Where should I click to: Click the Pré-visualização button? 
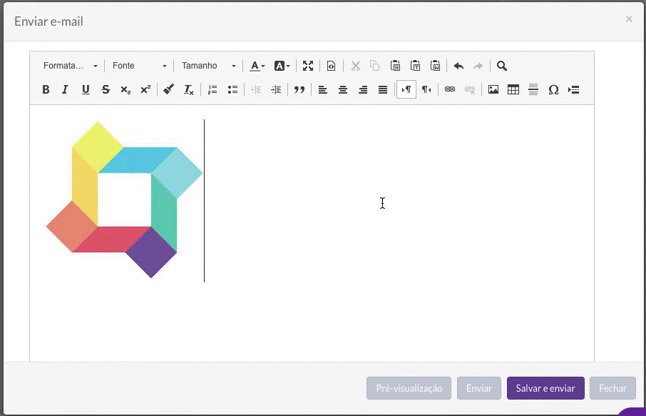tap(409, 388)
